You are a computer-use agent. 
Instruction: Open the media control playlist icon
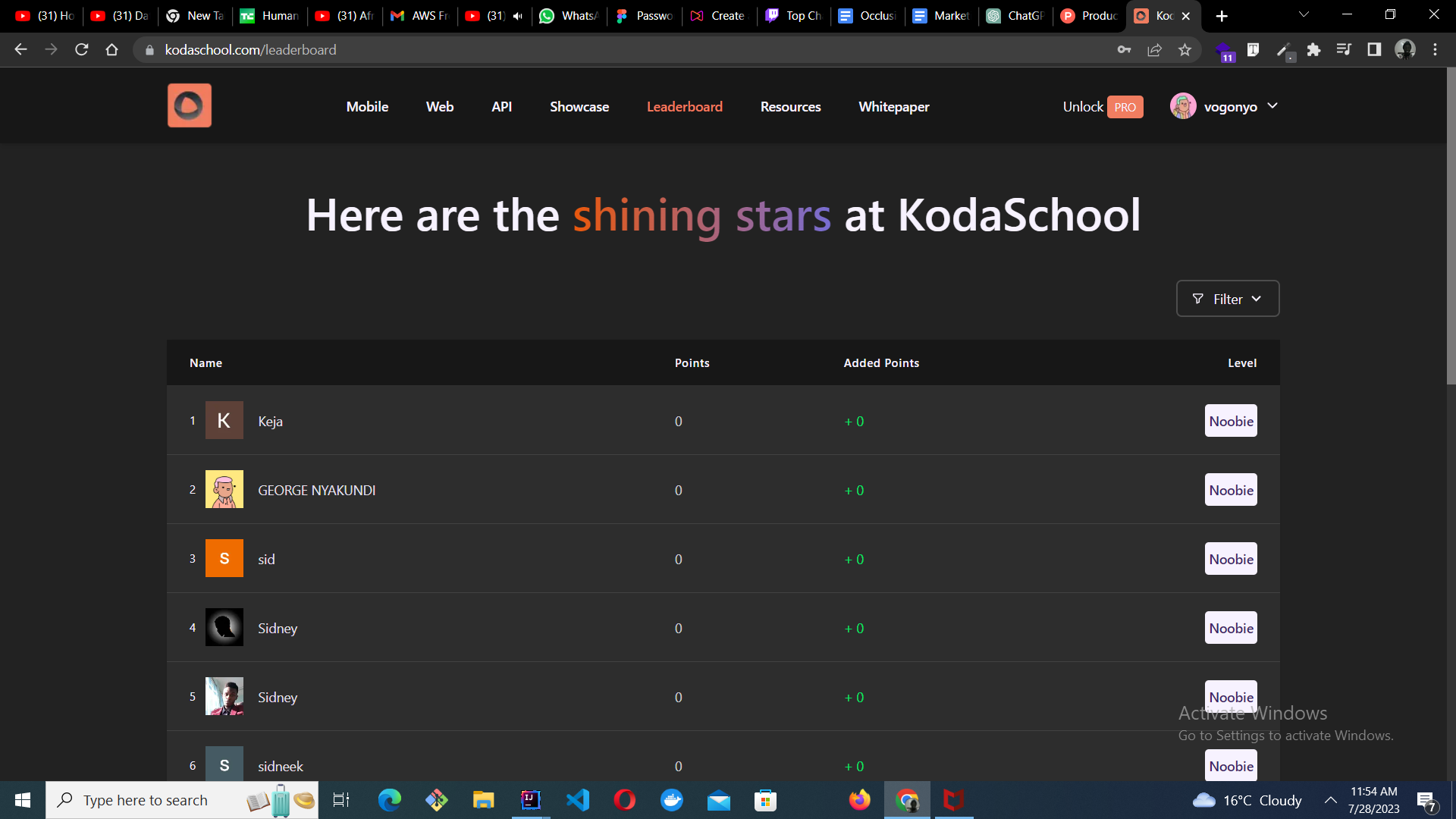(x=1344, y=49)
